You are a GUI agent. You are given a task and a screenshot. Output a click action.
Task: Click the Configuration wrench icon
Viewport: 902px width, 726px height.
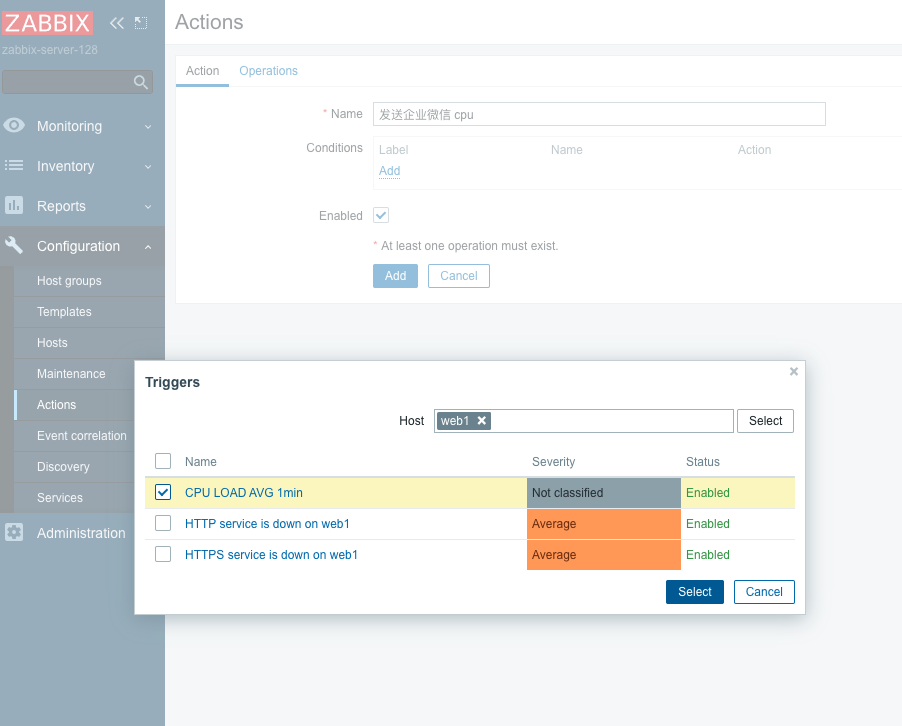point(14,246)
